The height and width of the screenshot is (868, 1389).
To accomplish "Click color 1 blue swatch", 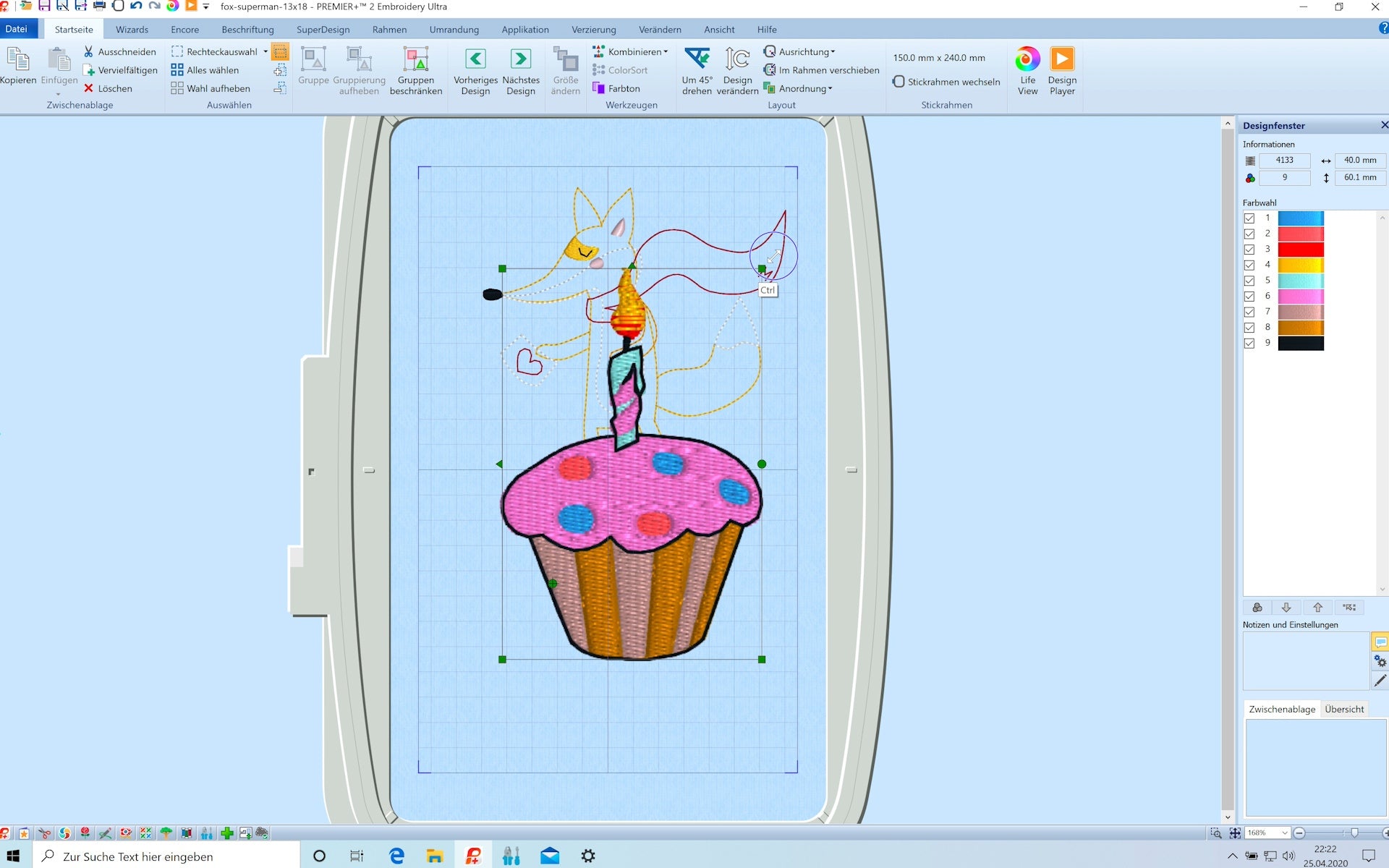I will (1301, 218).
